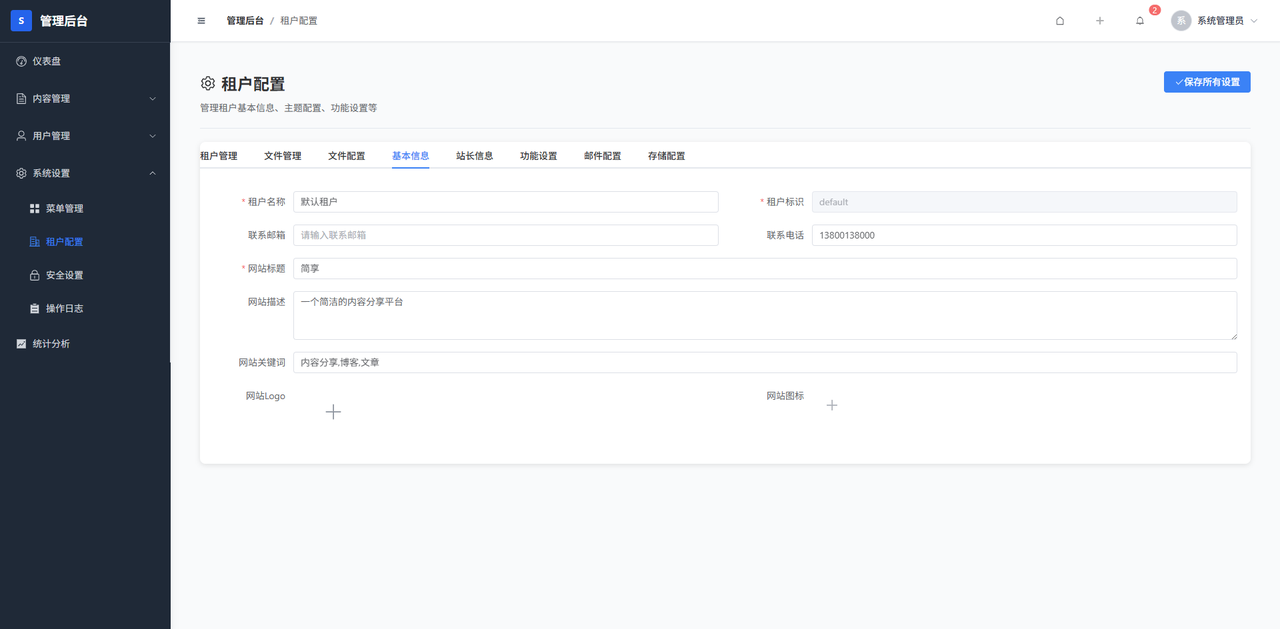Click the statistics analysis chart icon
Image resolution: width=1280 pixels, height=629 pixels.
point(22,343)
